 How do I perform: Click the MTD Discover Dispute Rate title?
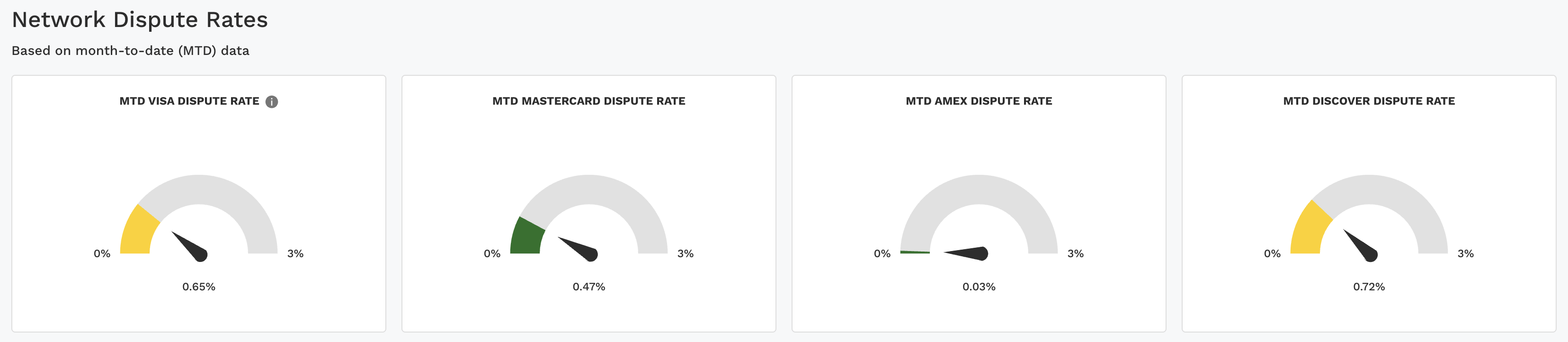click(1368, 101)
